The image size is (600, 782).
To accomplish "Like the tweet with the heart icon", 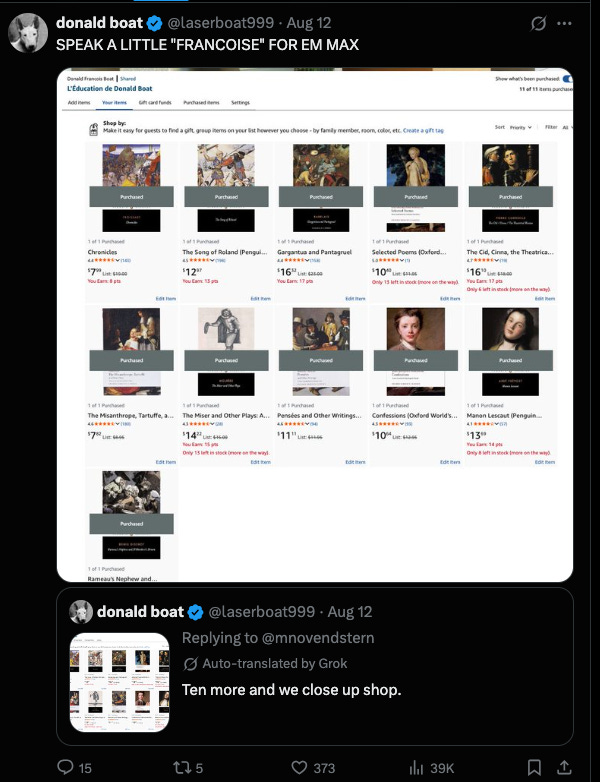I will coord(299,767).
